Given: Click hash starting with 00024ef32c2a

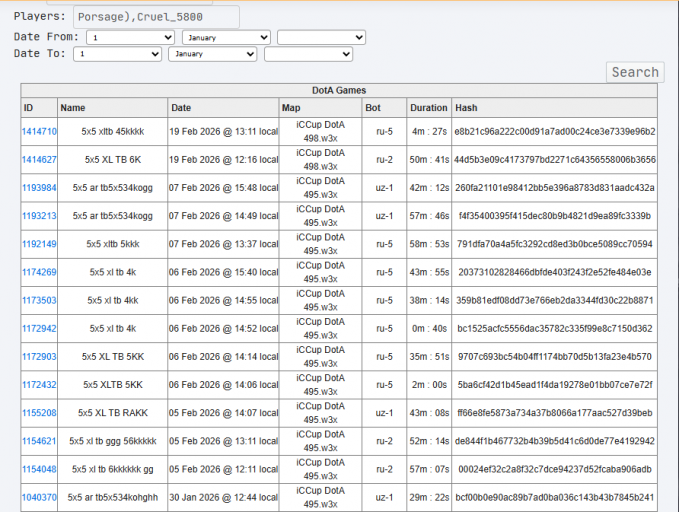Looking at the screenshot, I should [555, 470].
